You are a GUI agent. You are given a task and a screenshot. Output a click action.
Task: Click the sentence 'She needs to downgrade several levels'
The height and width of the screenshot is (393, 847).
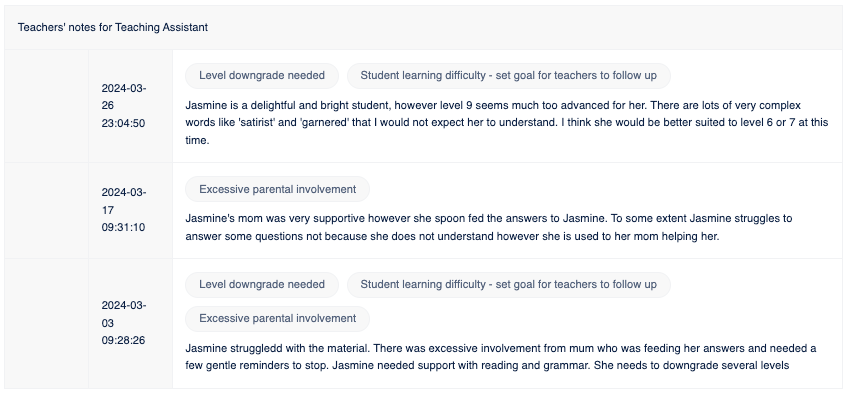[x=691, y=365]
